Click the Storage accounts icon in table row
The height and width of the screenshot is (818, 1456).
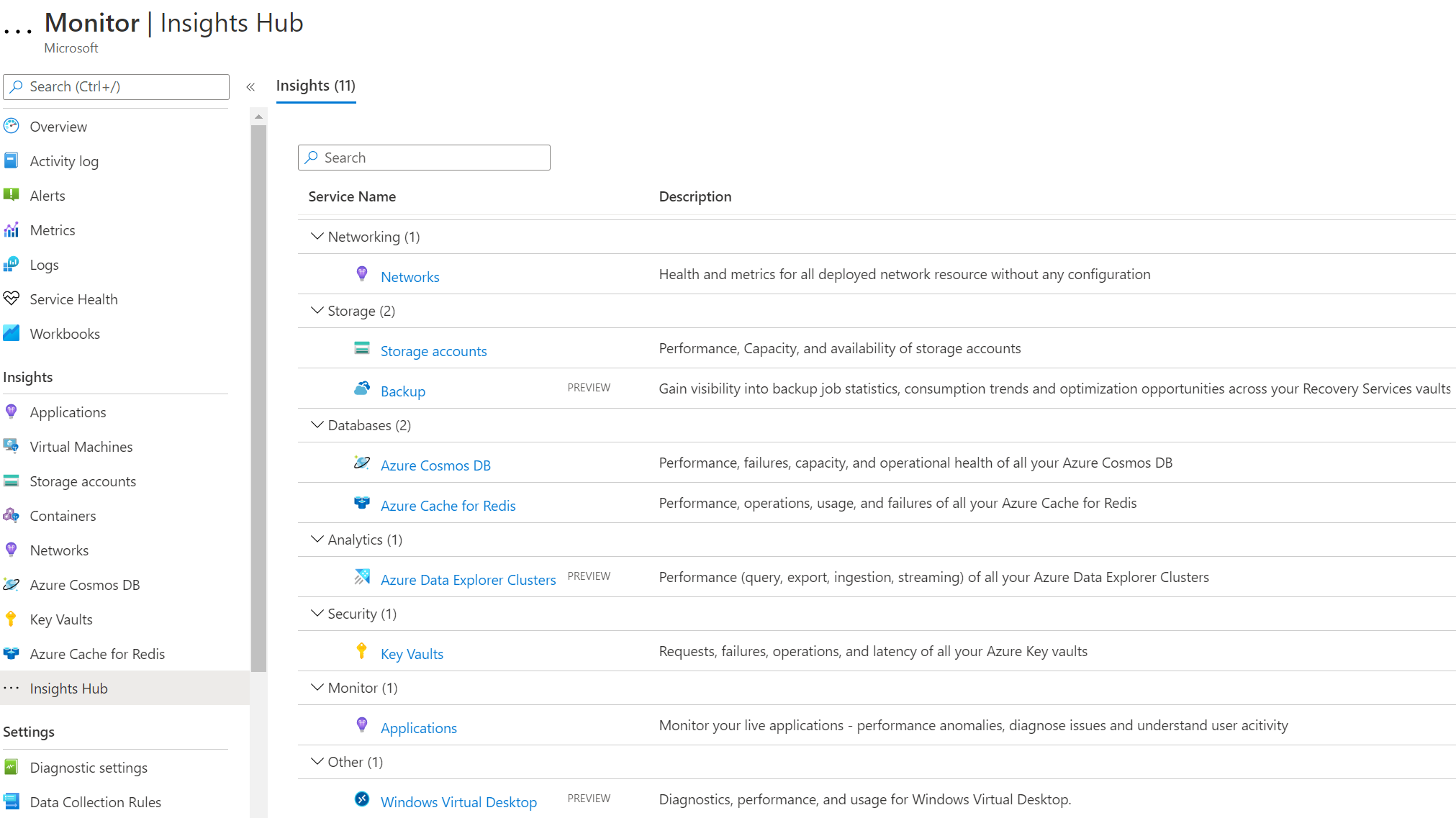(x=362, y=349)
